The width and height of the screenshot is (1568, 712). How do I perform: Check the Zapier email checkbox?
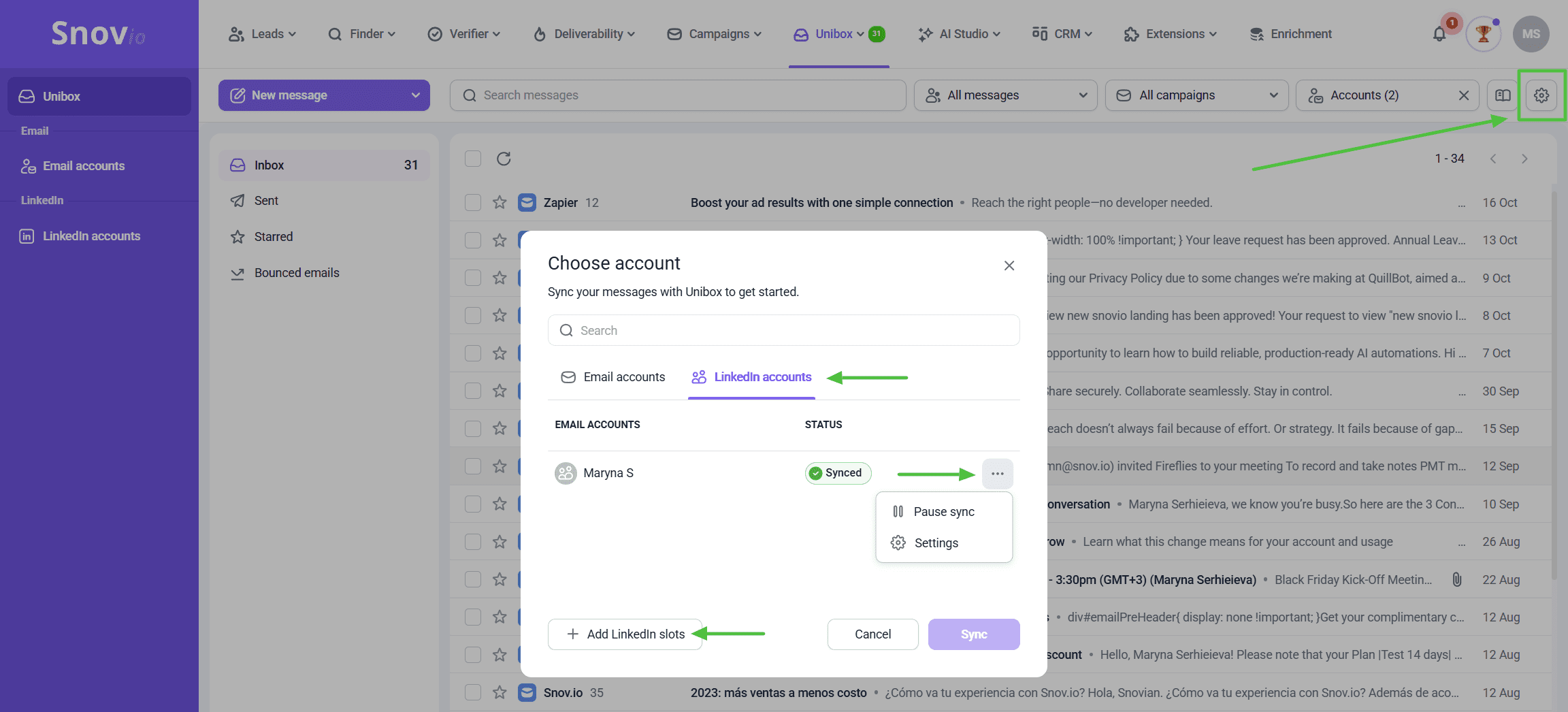[x=473, y=203]
